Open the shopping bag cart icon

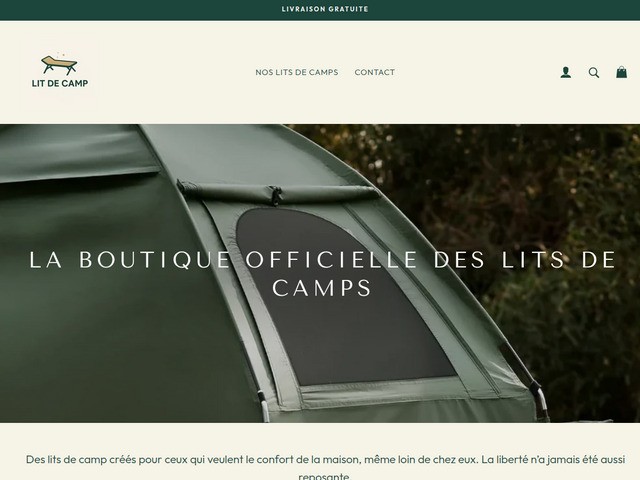621,72
